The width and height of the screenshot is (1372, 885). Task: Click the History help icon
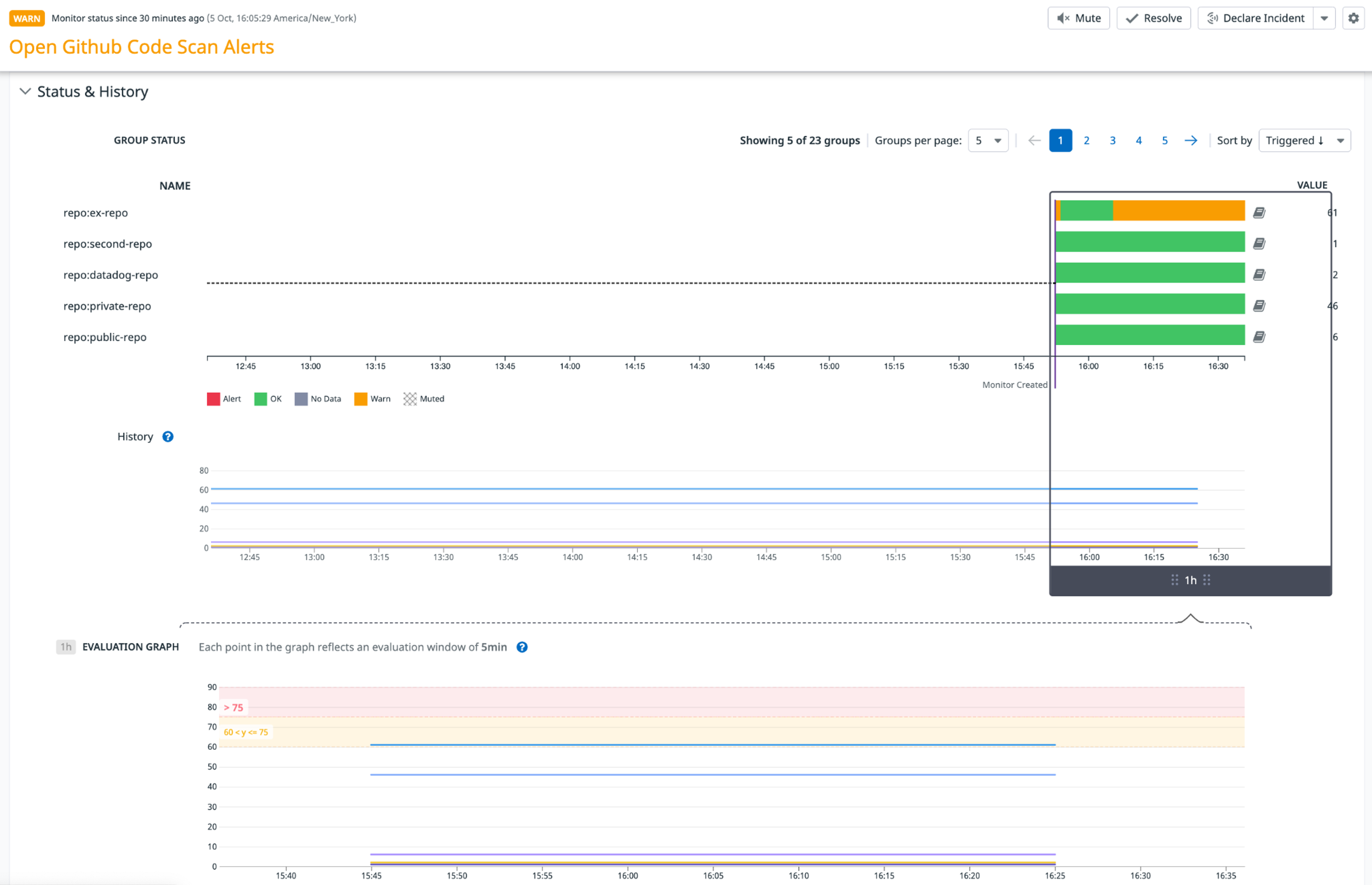[x=168, y=437]
